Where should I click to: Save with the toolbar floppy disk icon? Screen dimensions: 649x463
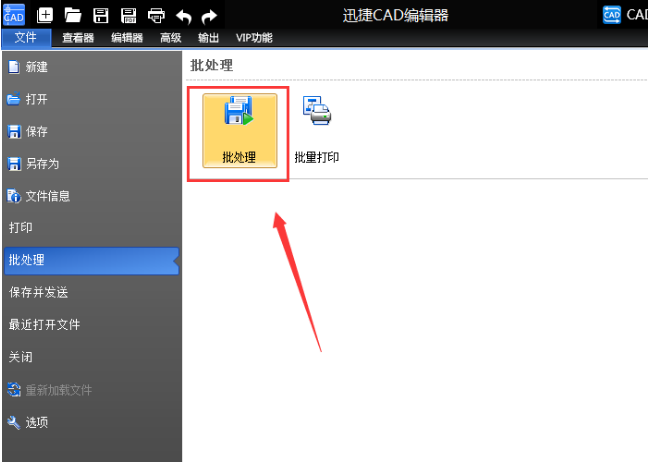[101, 15]
